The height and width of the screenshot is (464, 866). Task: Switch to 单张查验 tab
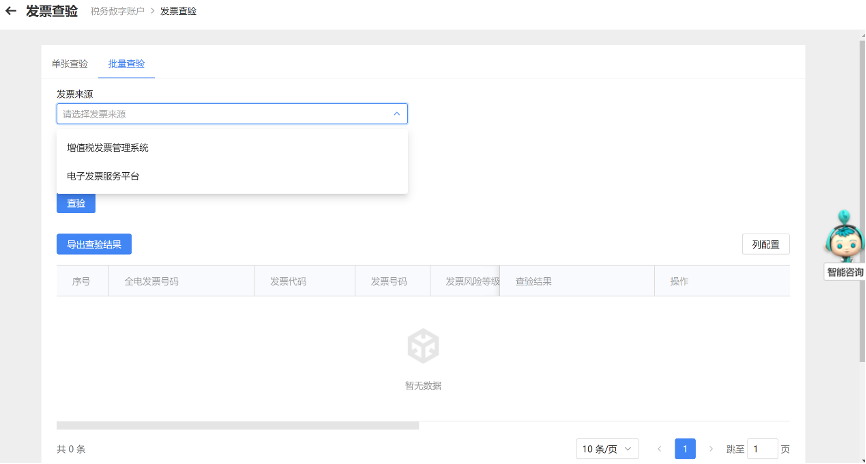pos(70,63)
